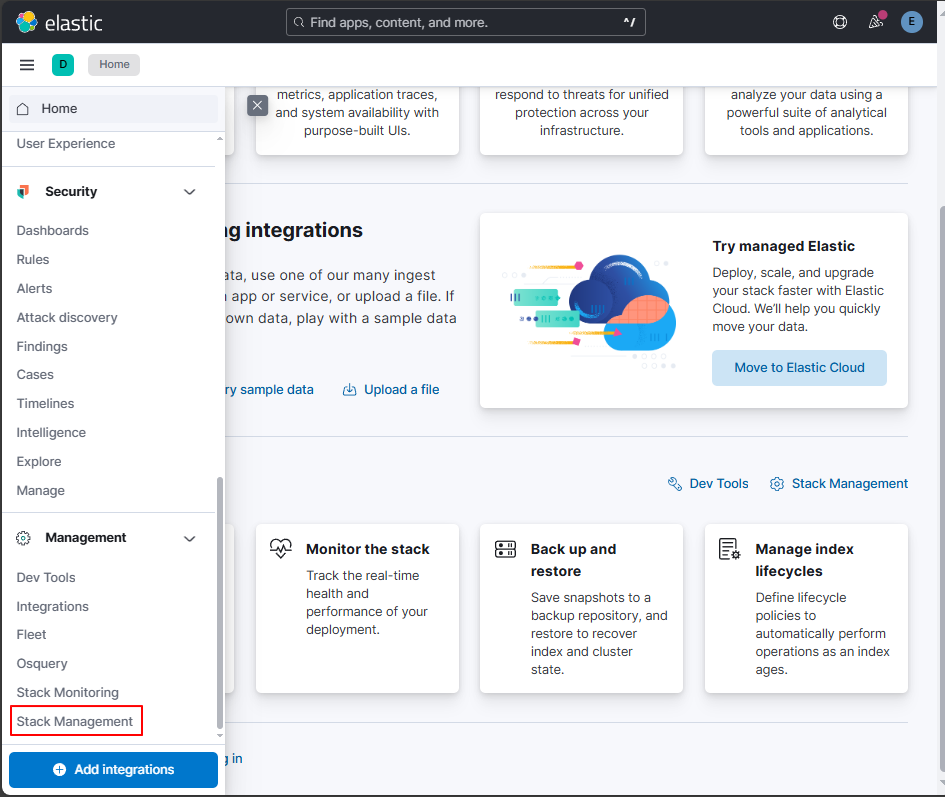Viewport: 945px width, 797px height.
Task: Click the Elastic logo in header
Action: [59, 22]
